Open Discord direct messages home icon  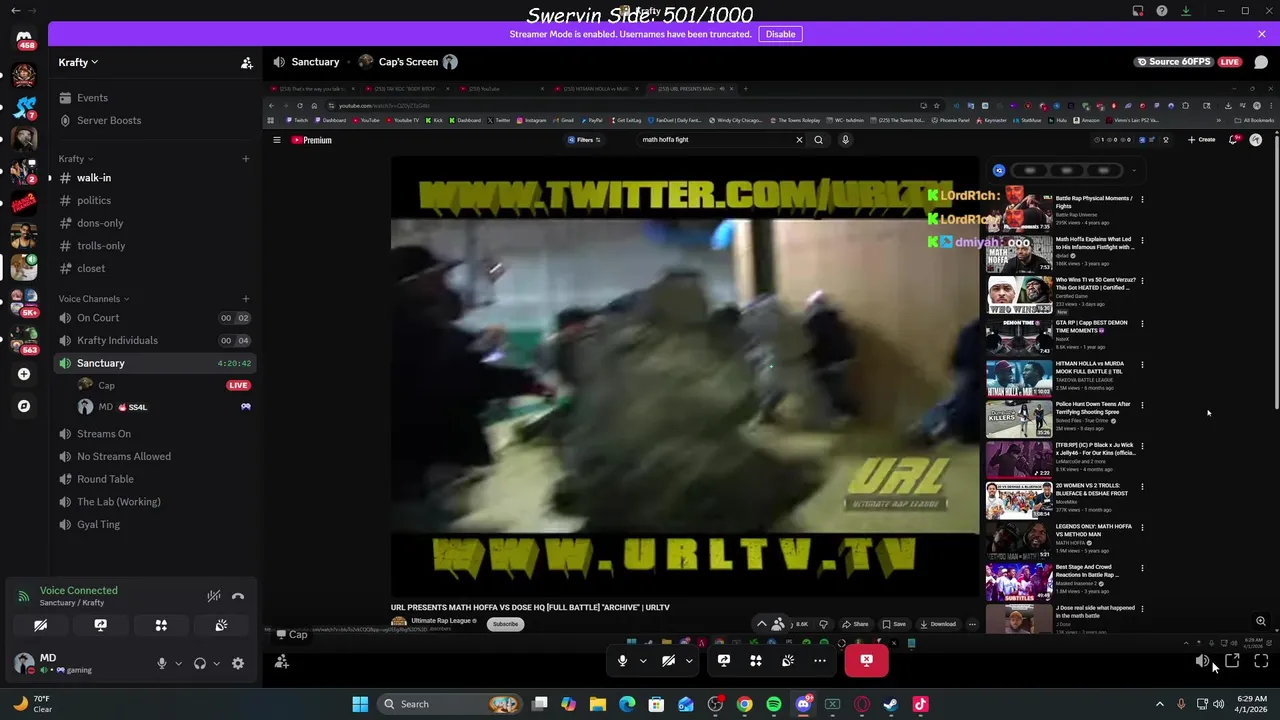tap(24, 38)
